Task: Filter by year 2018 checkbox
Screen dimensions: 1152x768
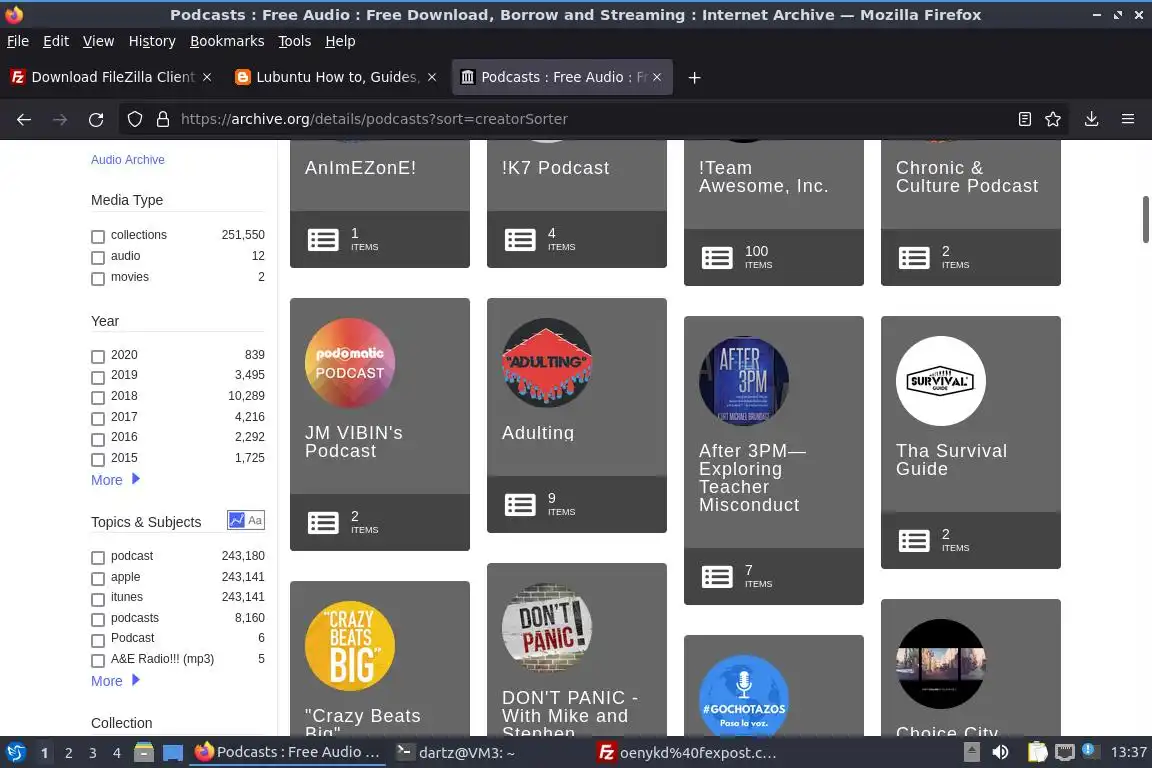Action: coord(98,398)
